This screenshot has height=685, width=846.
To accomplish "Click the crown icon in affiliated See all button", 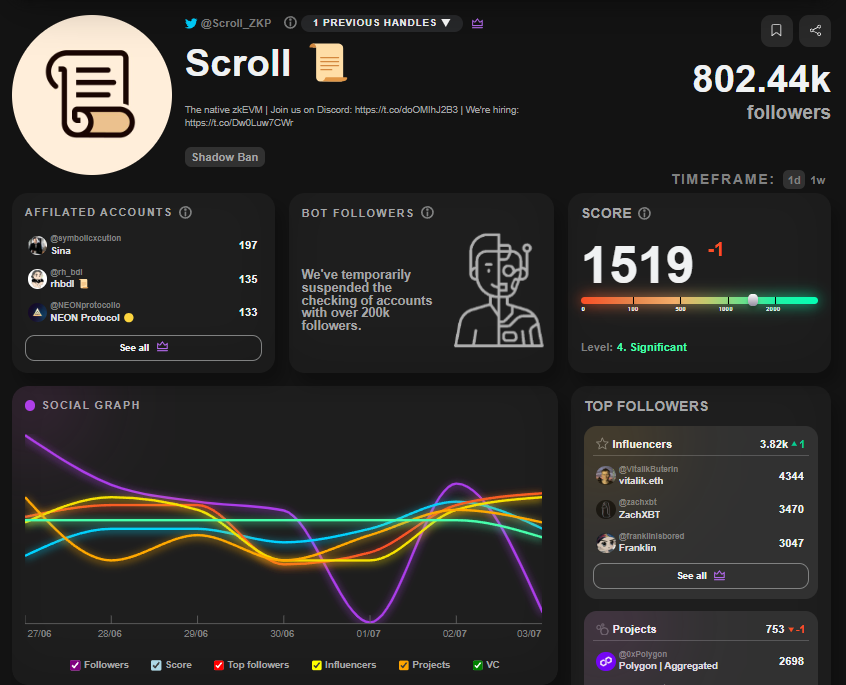I will pos(162,347).
